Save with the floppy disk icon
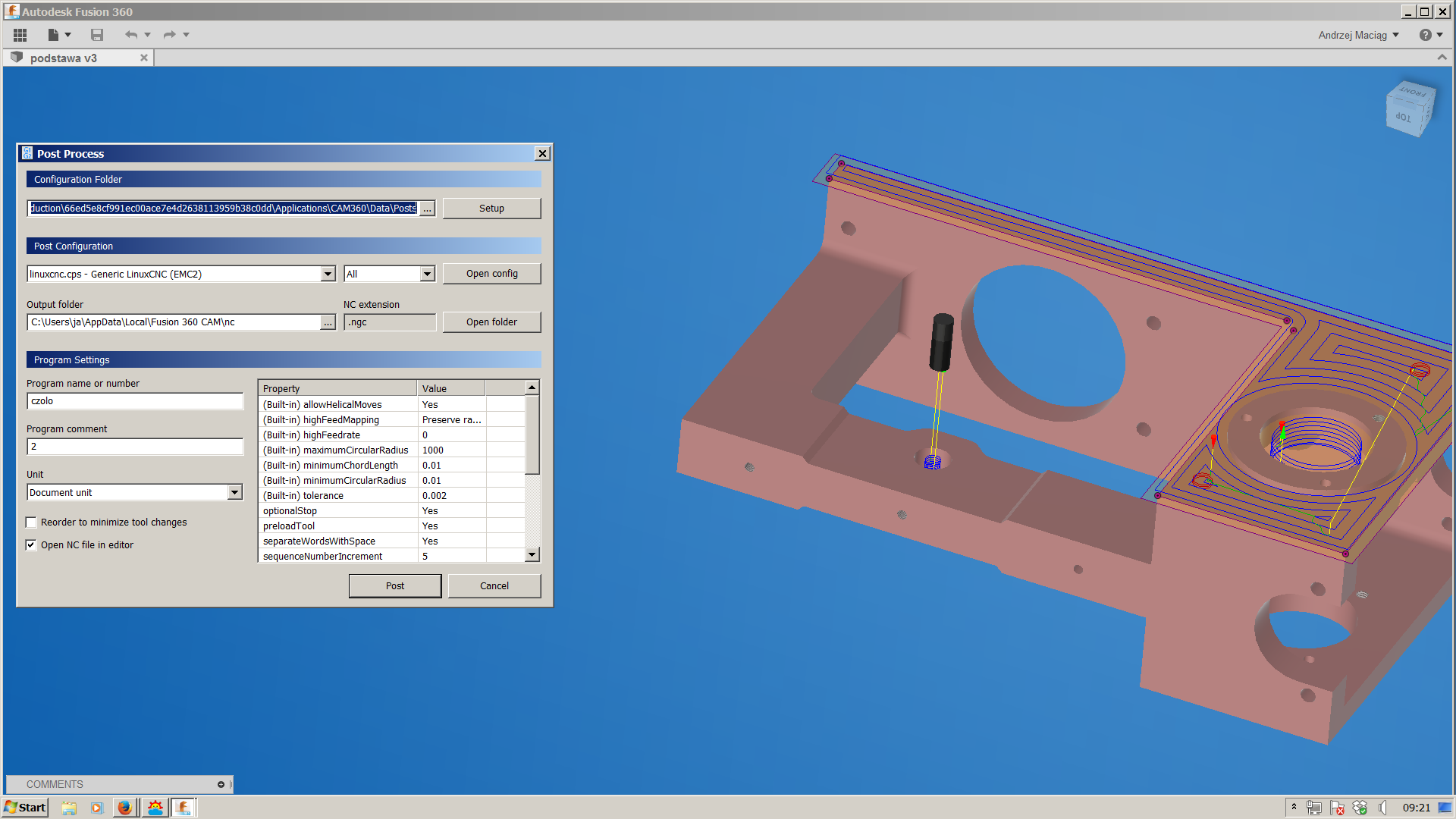The image size is (1456, 819). (x=97, y=35)
